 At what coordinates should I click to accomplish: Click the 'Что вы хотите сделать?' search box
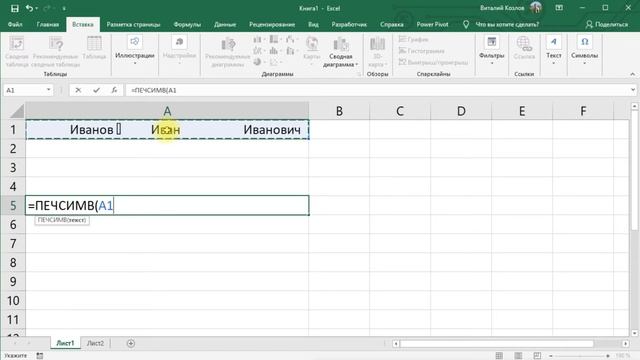(507, 24)
